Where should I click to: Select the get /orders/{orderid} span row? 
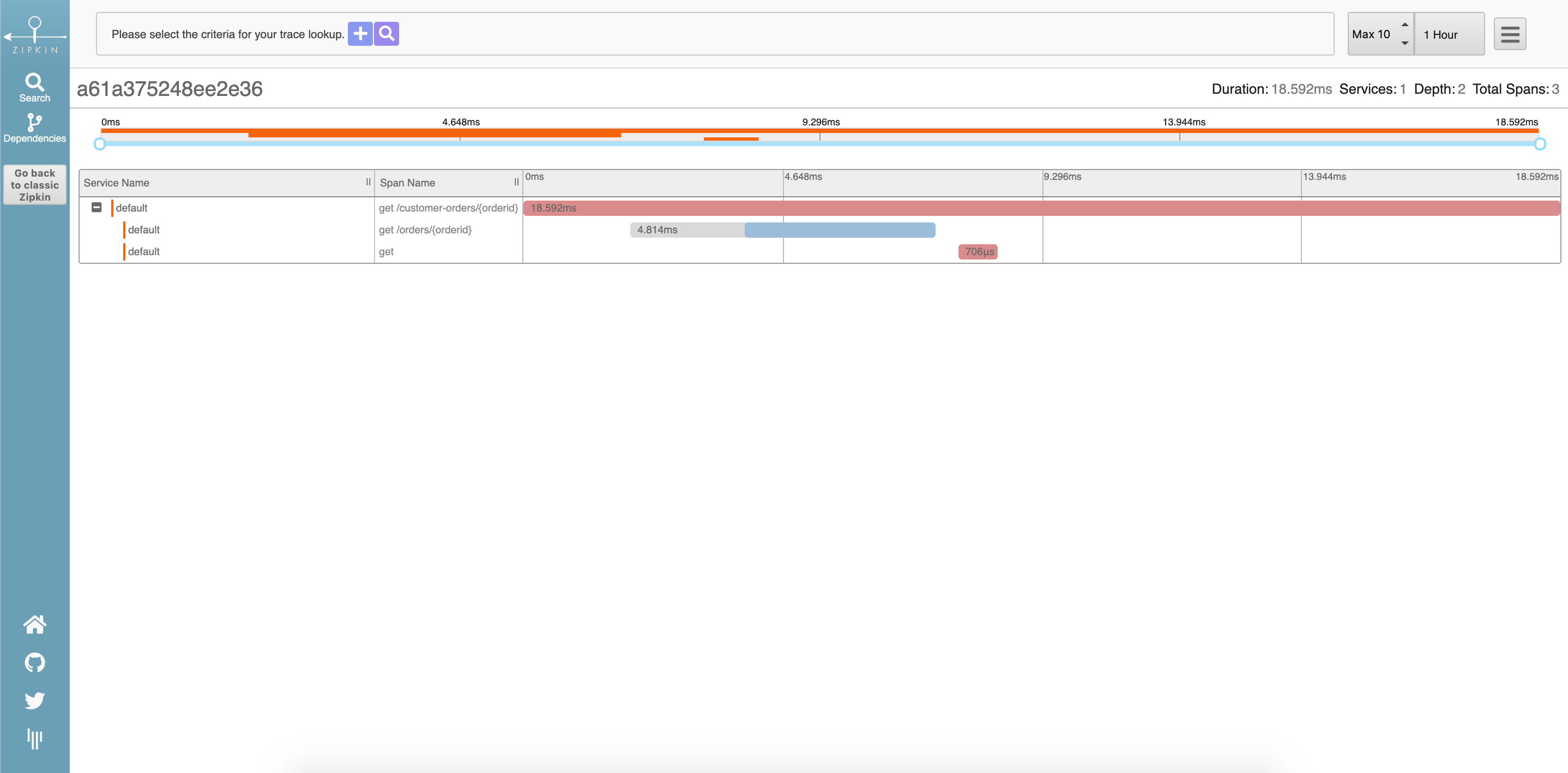pos(425,230)
